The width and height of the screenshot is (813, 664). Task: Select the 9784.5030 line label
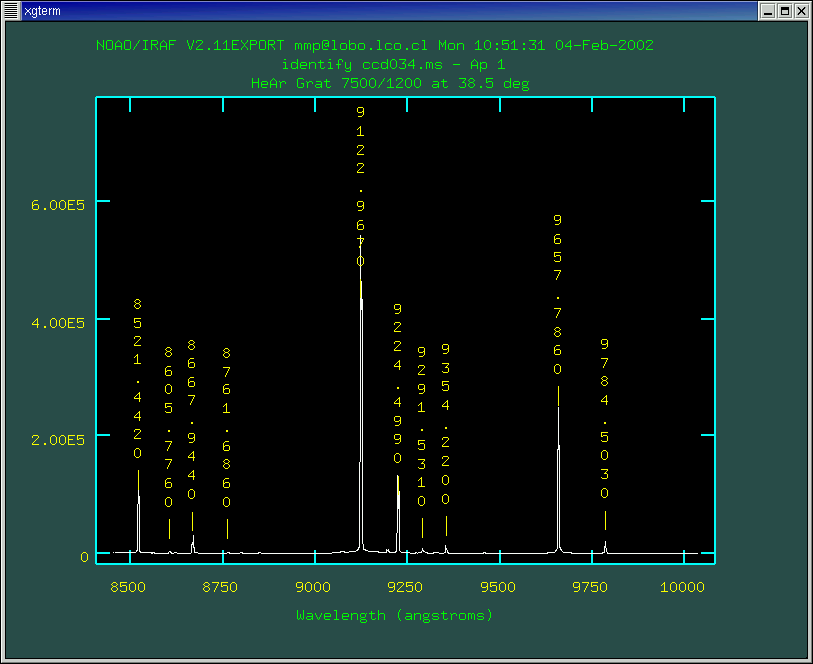(605, 418)
